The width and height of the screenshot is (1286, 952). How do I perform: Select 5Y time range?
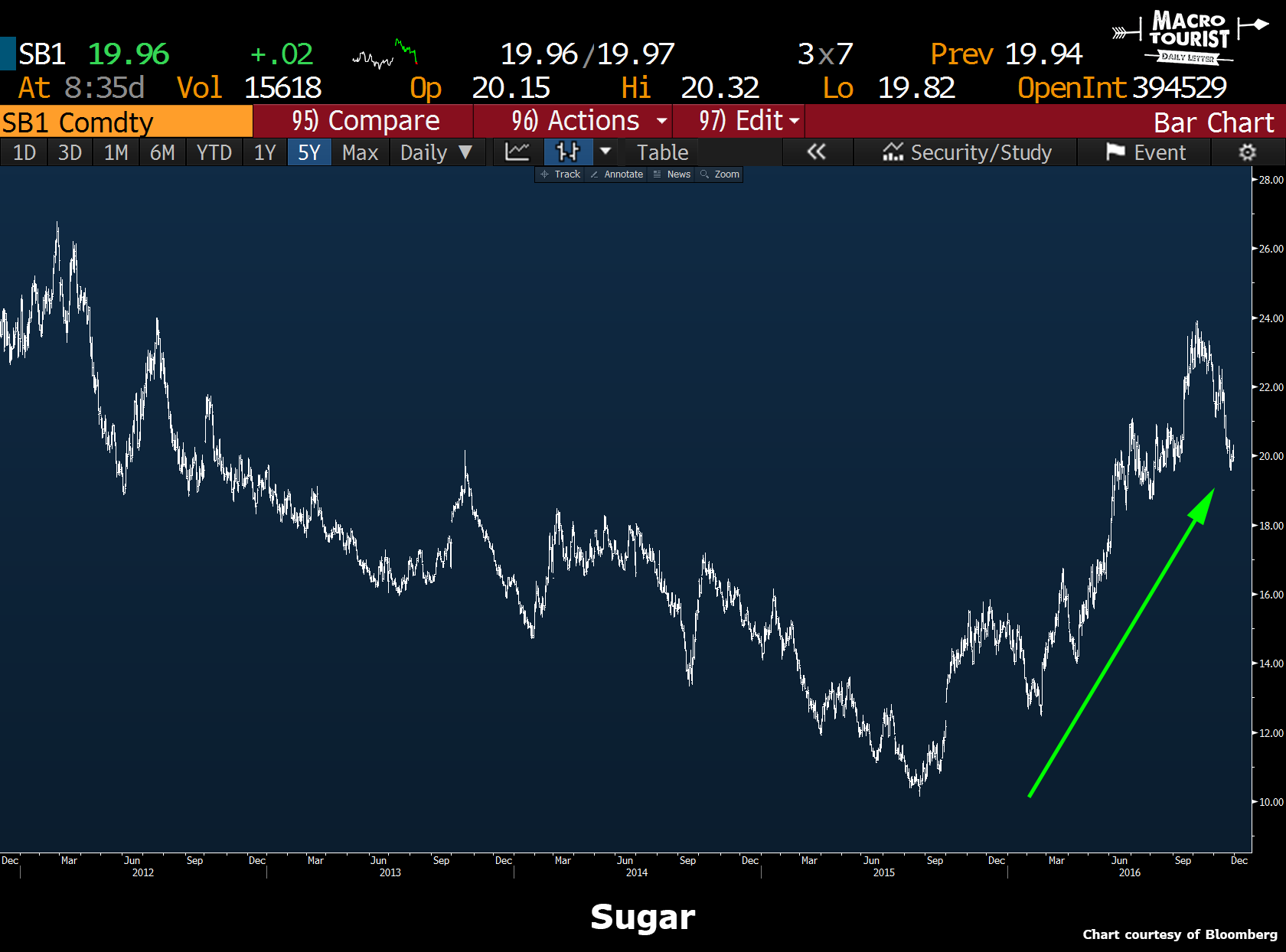pyautogui.click(x=309, y=152)
